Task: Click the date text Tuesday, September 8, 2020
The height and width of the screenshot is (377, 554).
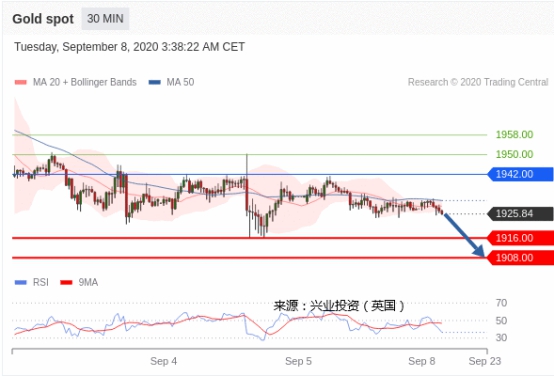Action: point(86,47)
